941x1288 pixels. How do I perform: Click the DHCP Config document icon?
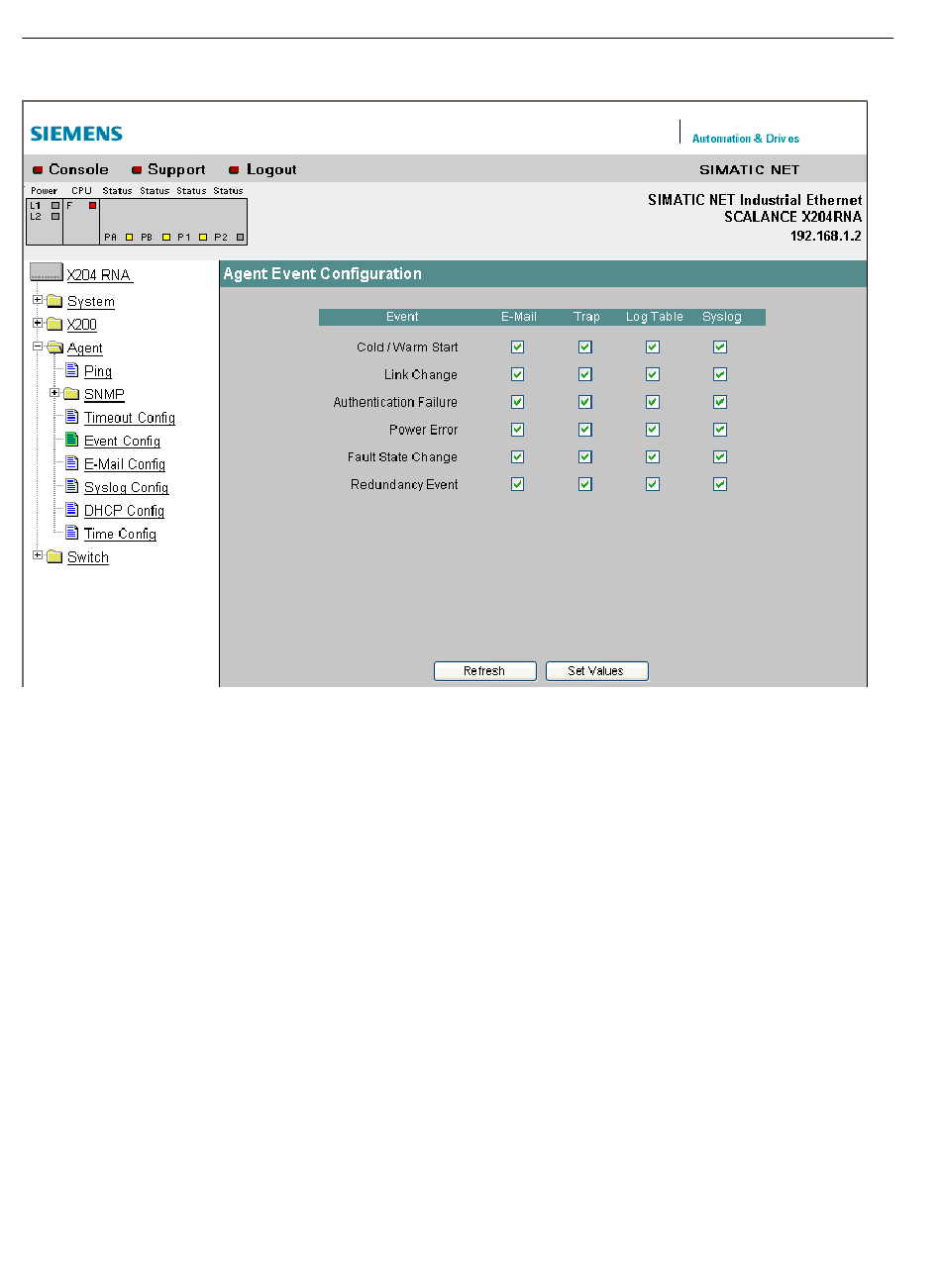[x=72, y=510]
